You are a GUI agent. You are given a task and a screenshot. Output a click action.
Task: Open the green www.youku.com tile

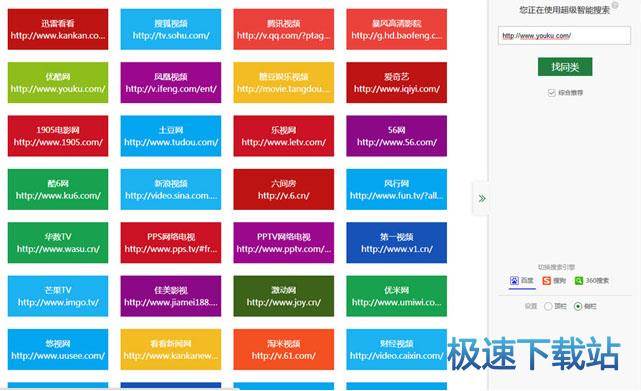pos(58,83)
